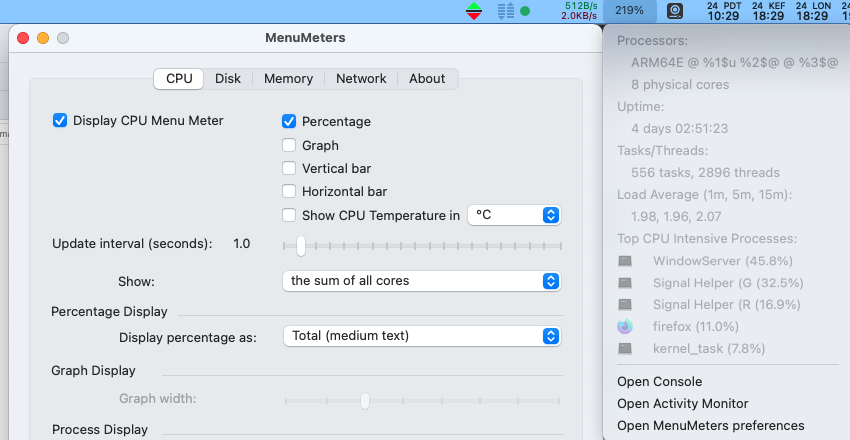This screenshot has width=850, height=440.
Task: Click the network up/down arrows menu bar icon
Action: coord(474,11)
